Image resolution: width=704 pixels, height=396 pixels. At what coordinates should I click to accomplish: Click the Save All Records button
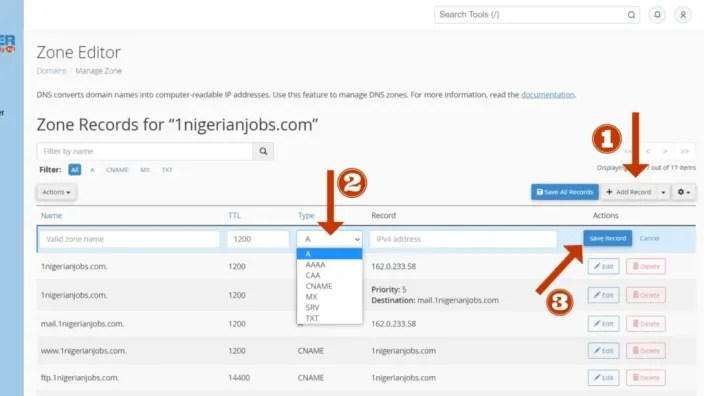click(x=565, y=192)
